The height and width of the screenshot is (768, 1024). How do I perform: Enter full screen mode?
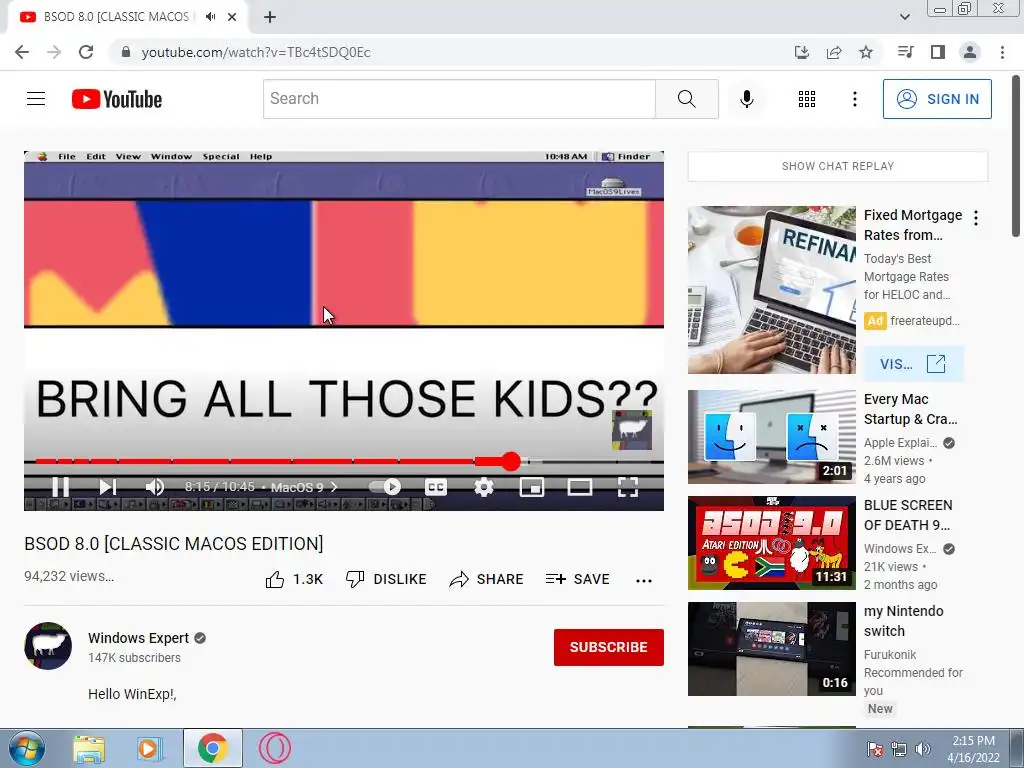(x=627, y=487)
